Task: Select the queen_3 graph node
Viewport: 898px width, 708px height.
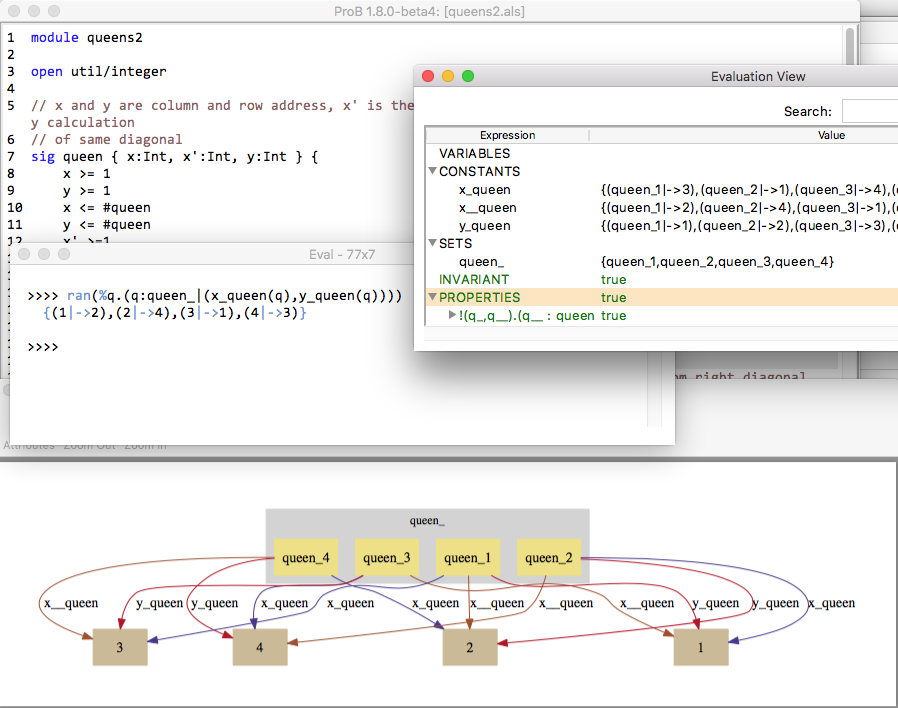Action: [385, 558]
